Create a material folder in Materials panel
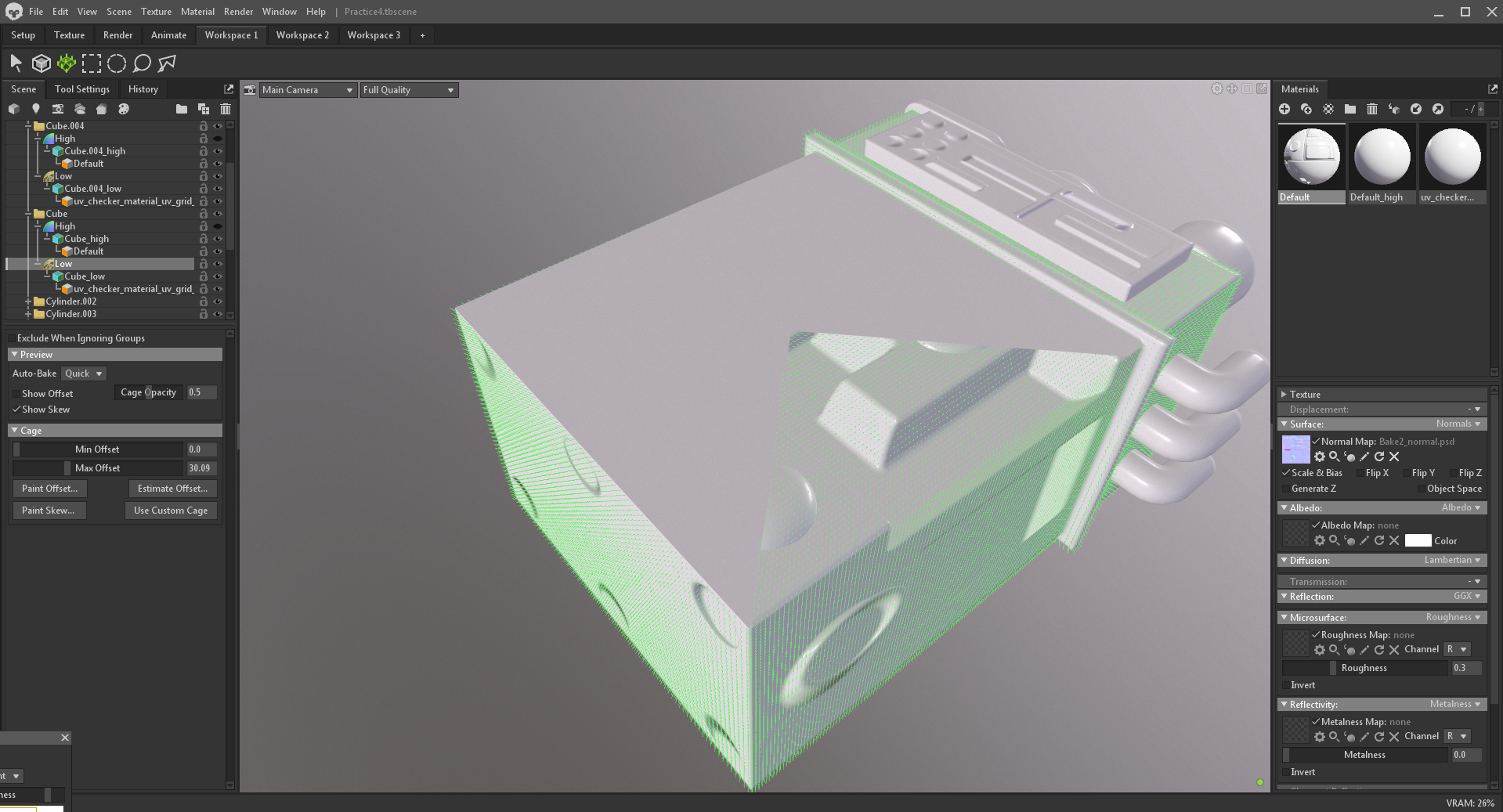 [x=1350, y=109]
